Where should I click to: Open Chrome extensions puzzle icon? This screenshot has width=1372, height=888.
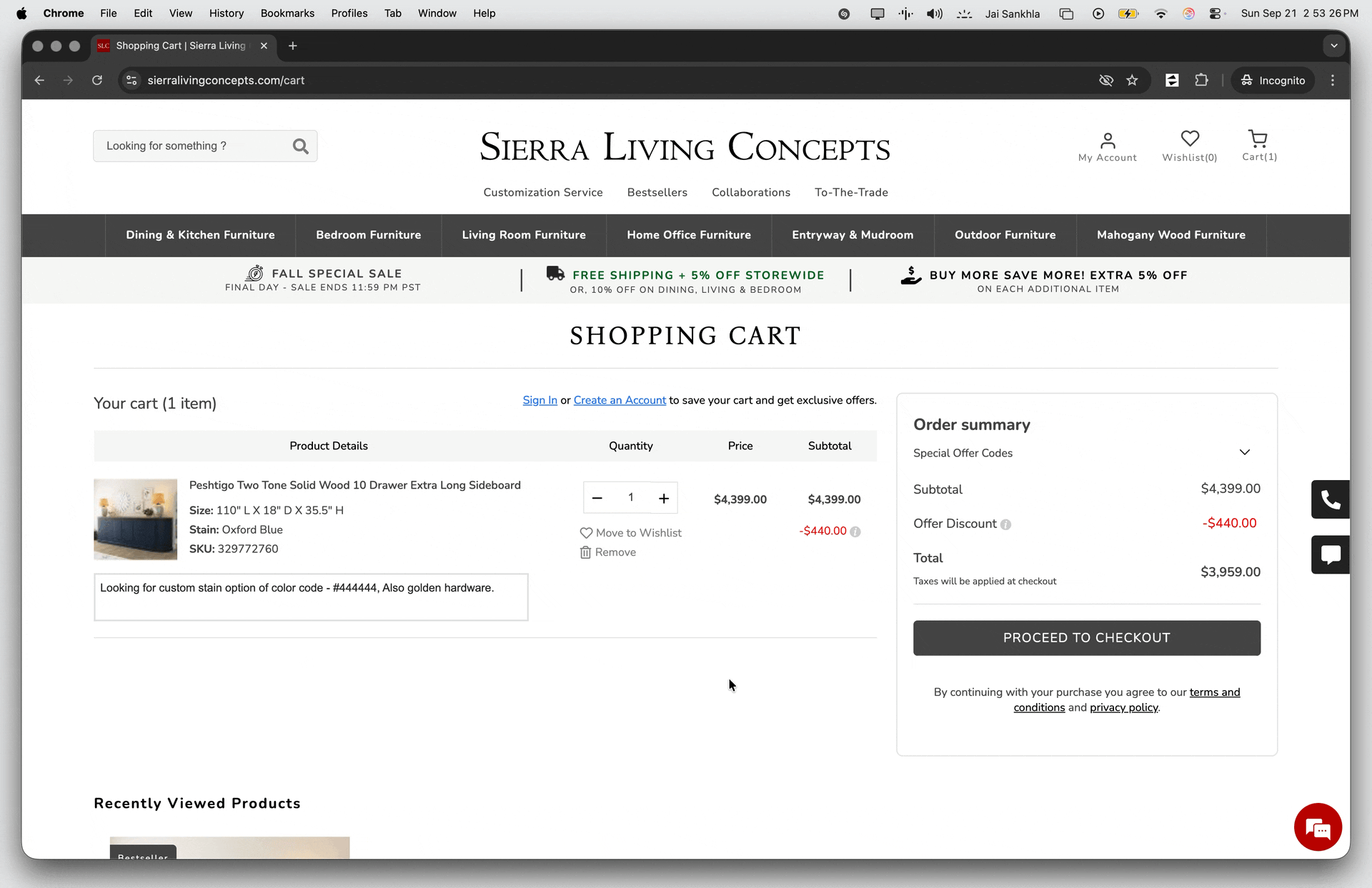[x=1201, y=81]
